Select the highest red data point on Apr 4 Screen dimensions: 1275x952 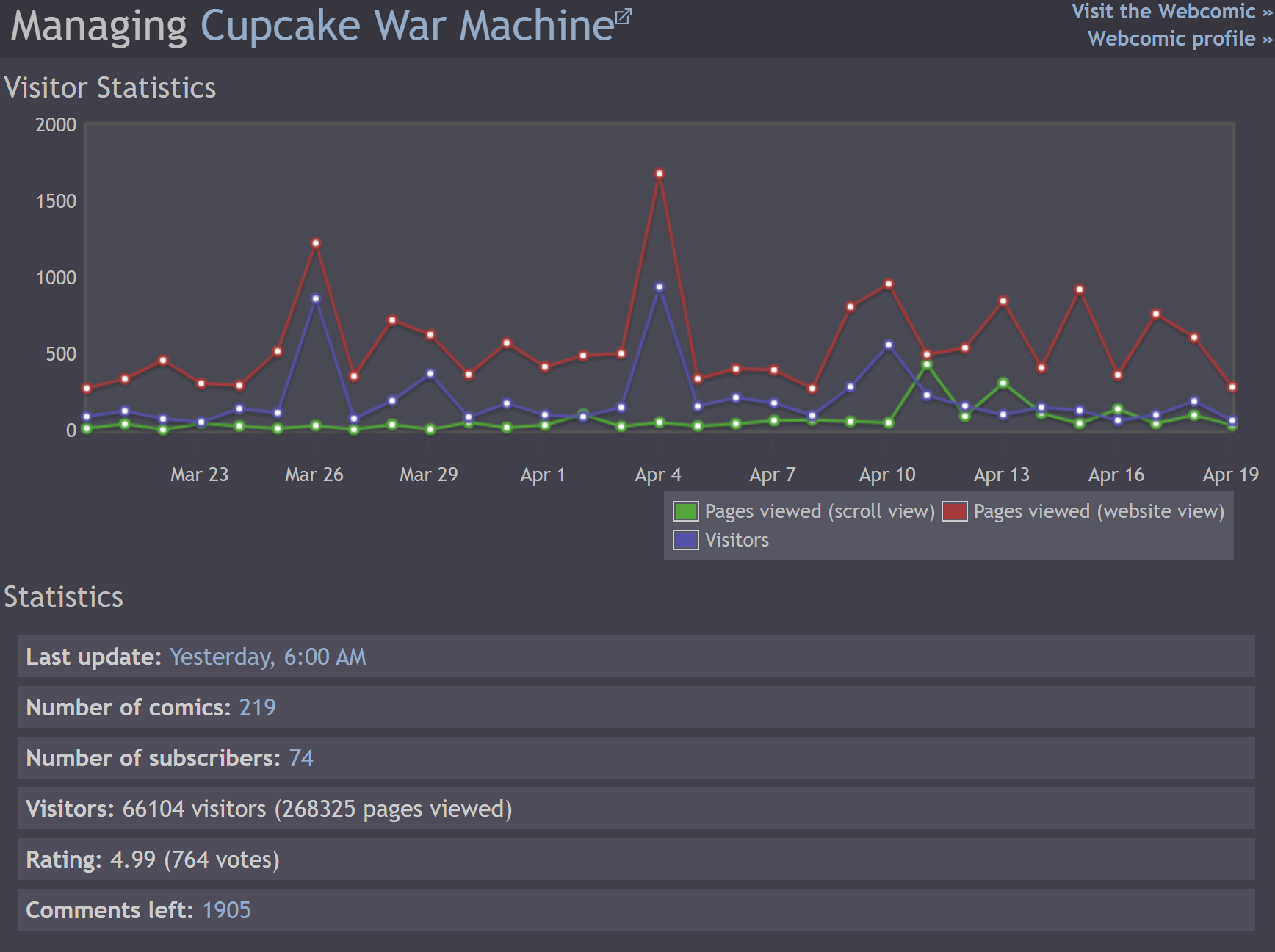pos(660,174)
